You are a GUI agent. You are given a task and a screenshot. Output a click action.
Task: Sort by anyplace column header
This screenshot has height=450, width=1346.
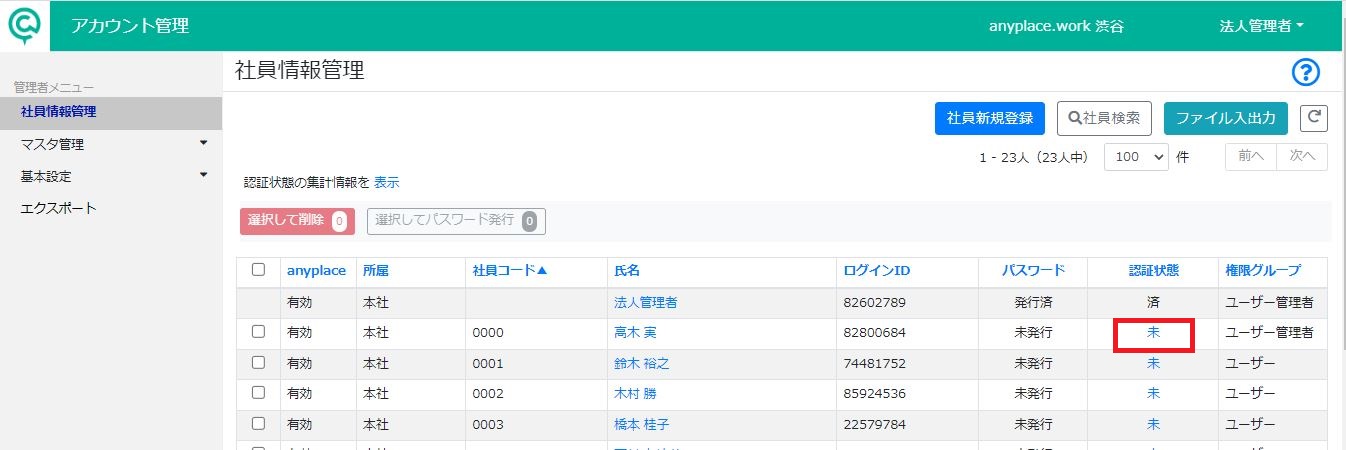[316, 270]
